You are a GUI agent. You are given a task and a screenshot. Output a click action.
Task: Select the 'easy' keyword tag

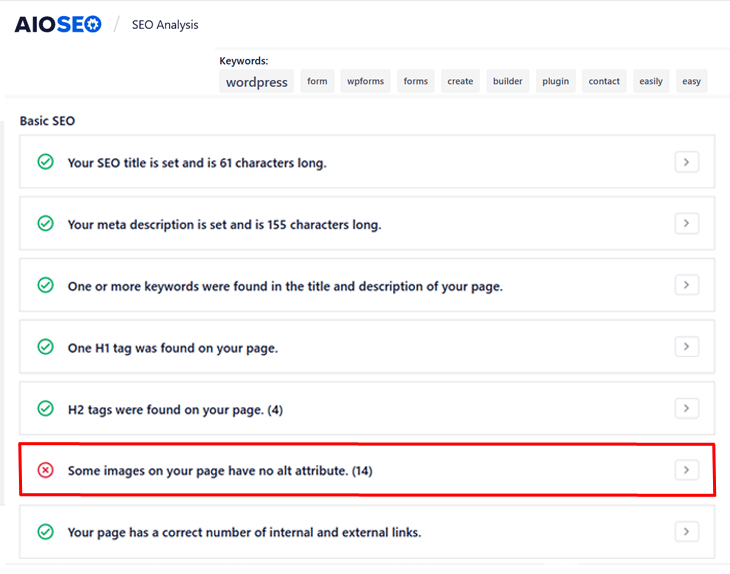point(691,81)
